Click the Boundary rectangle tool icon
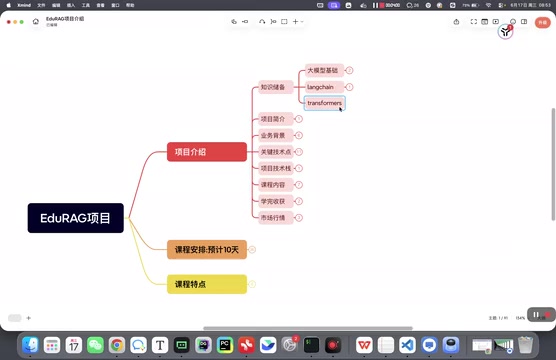556x360 pixels. [284, 22]
